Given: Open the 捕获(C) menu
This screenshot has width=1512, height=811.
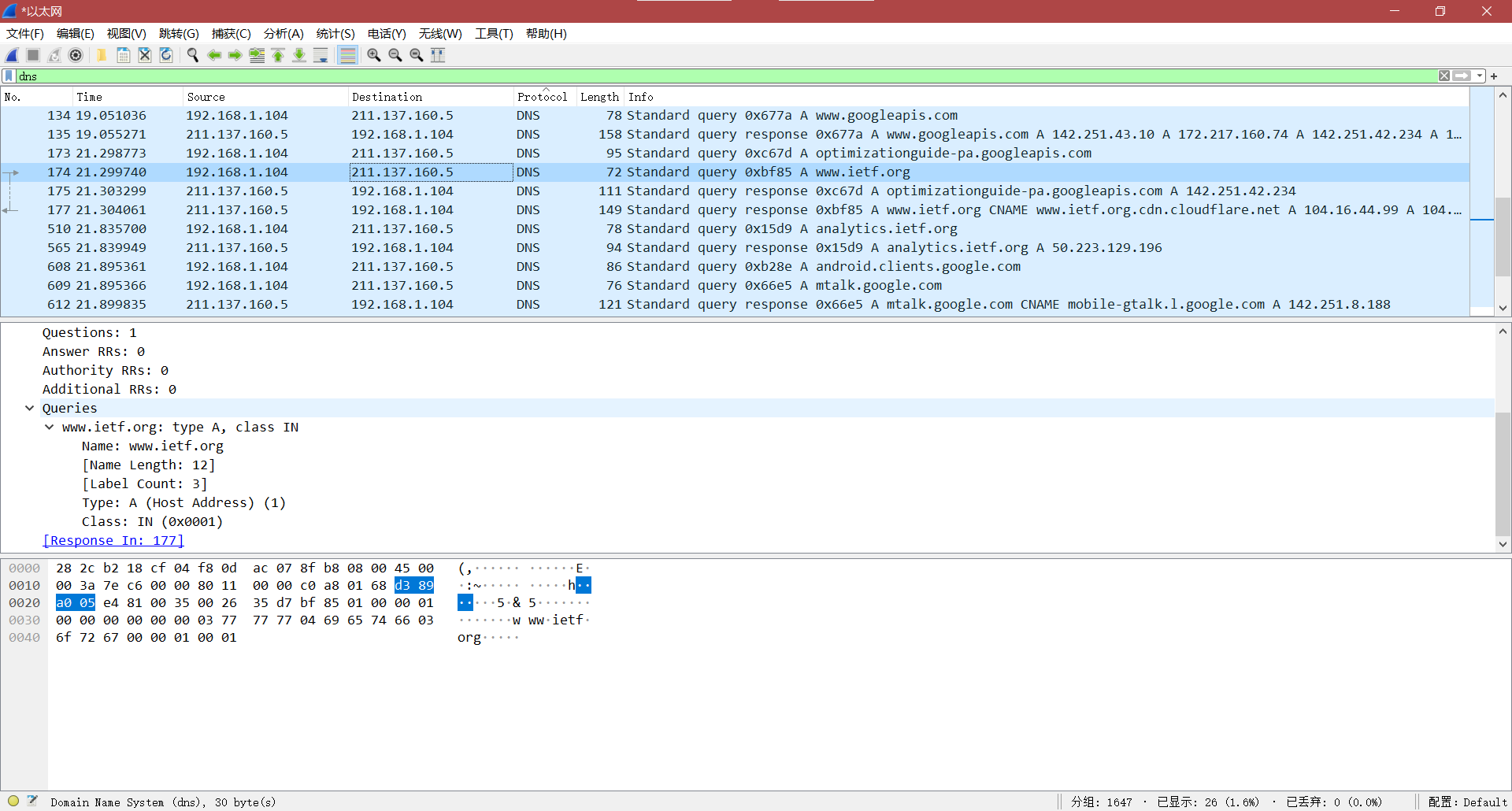Looking at the screenshot, I should 232,34.
